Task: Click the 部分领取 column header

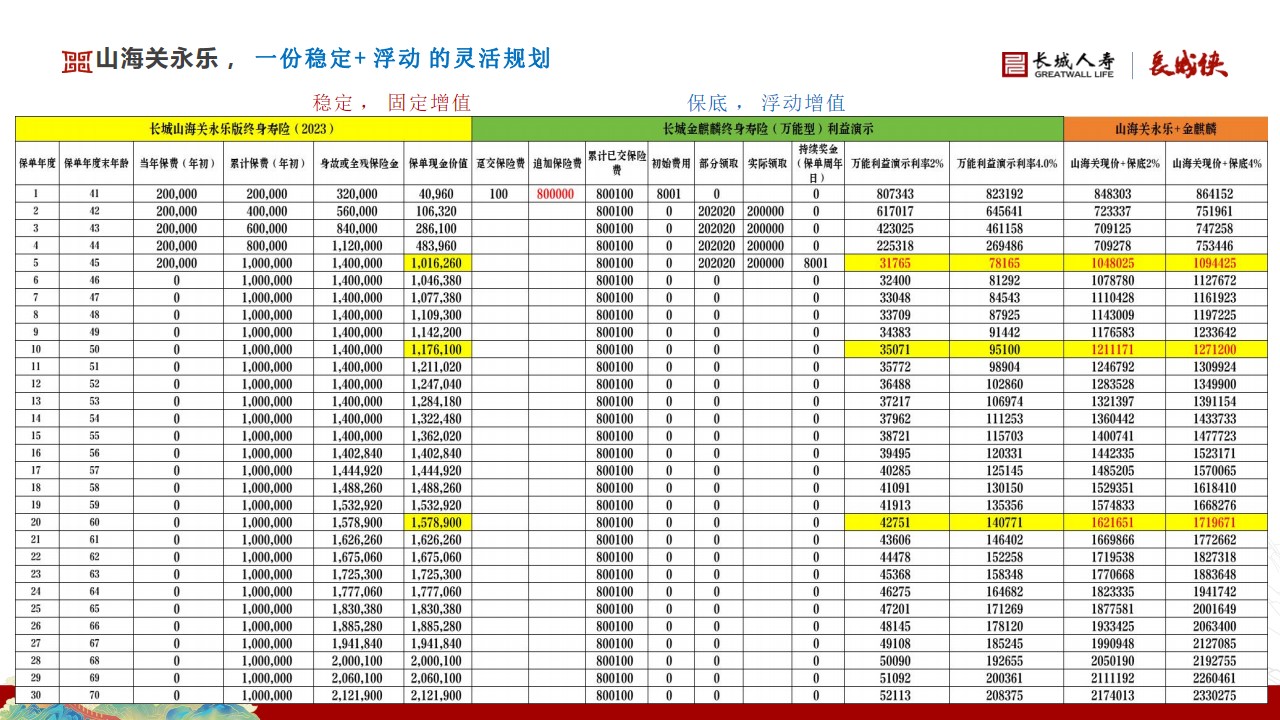Action: pyautogui.click(x=717, y=162)
